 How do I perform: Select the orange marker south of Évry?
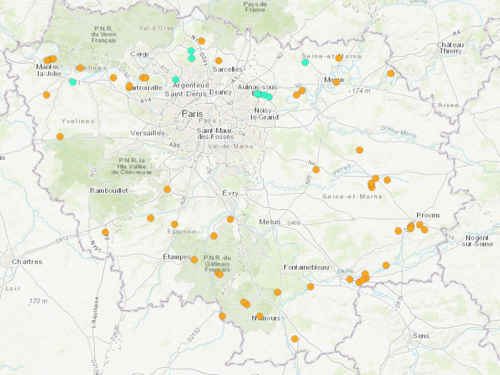[230, 219]
